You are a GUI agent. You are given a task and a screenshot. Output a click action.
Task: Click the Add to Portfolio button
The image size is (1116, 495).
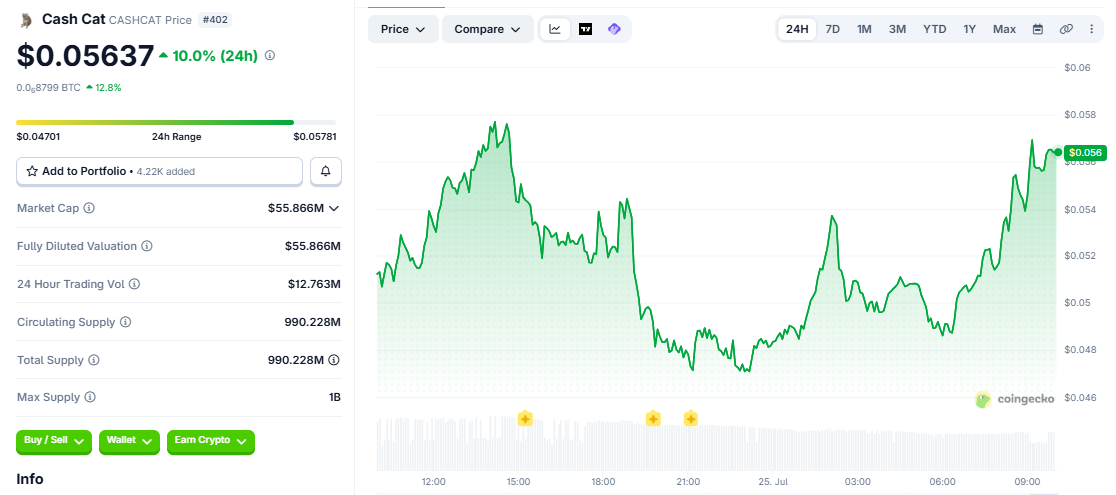point(159,171)
